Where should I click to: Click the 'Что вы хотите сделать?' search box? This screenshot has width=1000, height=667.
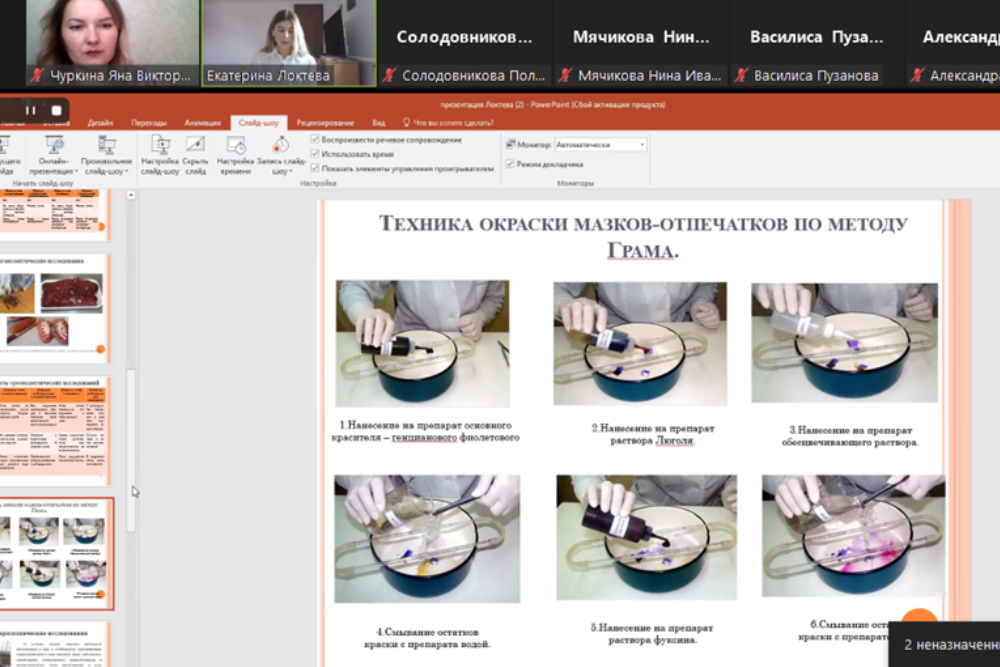click(x=460, y=123)
